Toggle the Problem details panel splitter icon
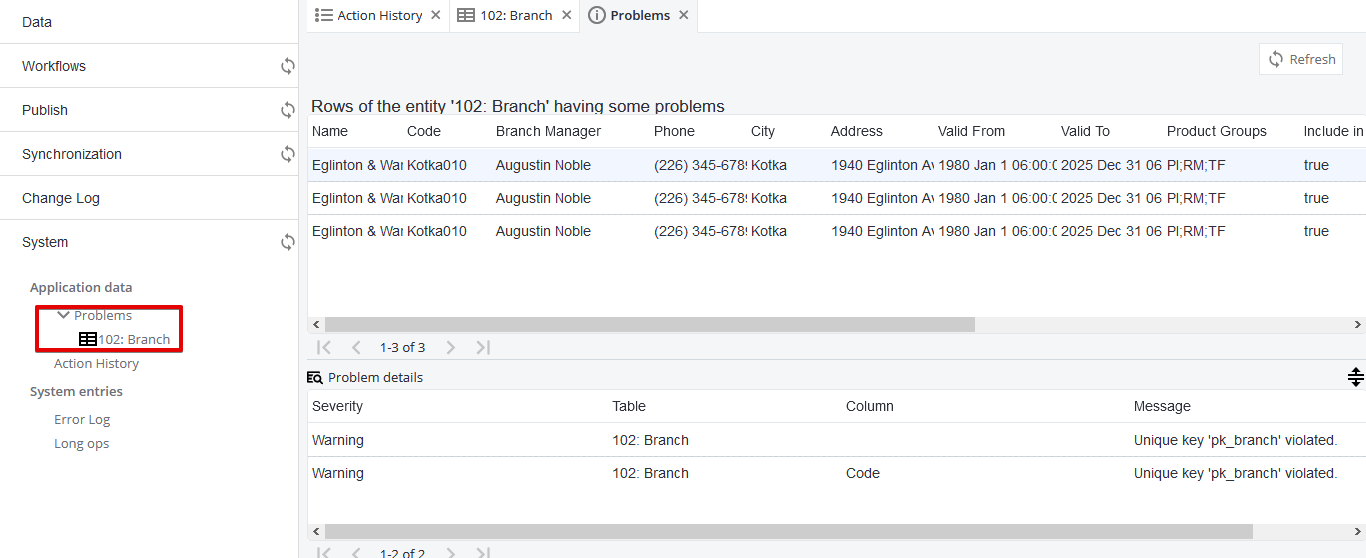Screen dimensions: 1366x558 (1355, 377)
